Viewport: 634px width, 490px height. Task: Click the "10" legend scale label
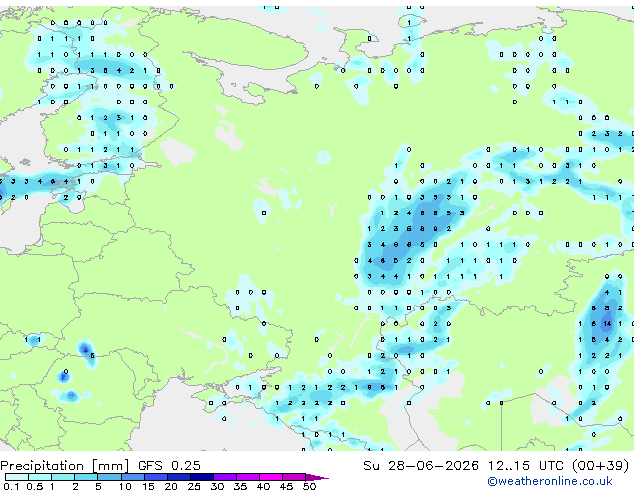125,486
